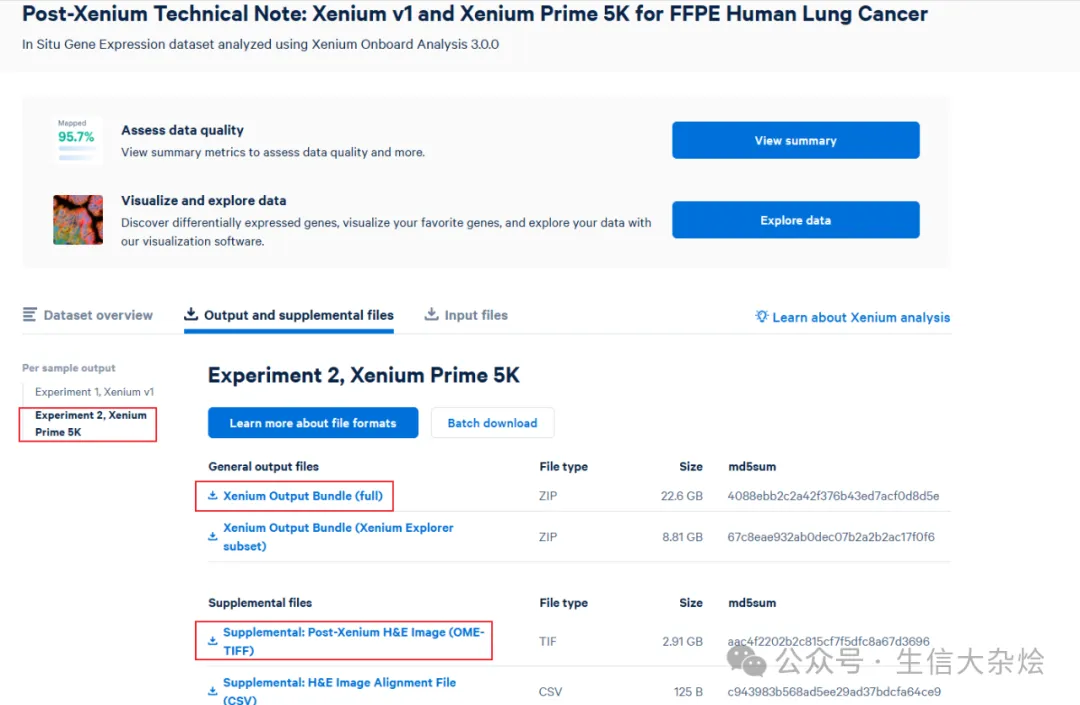Click download icon for H&E Image Alignment File
This screenshot has height=705, width=1080.
tap(212, 691)
